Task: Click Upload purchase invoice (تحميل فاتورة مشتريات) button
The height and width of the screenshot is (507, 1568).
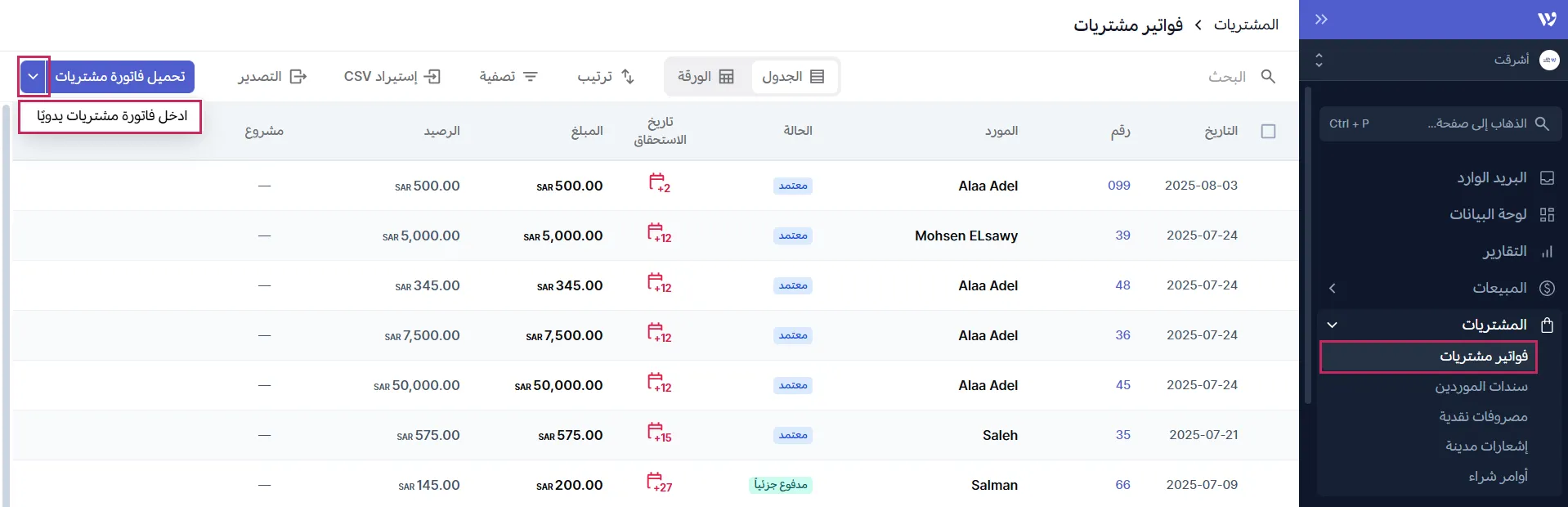Action: point(120,76)
